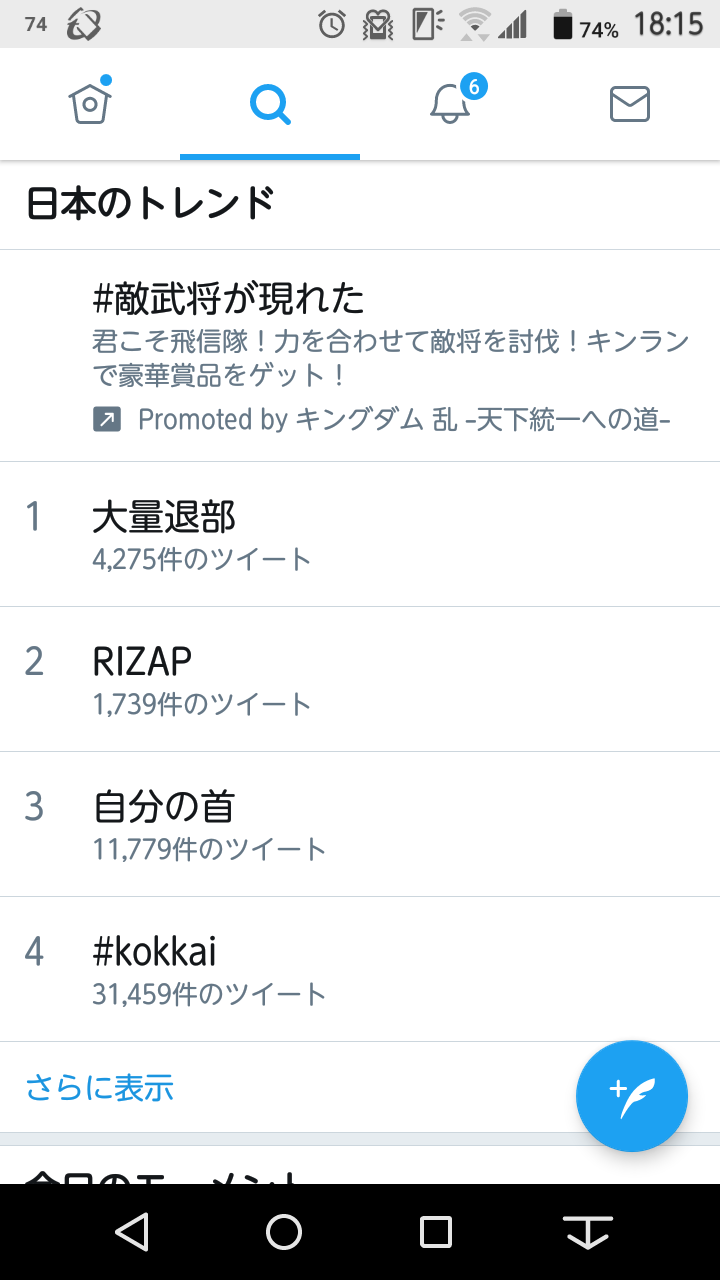Tap the navigation bar hide arrow icon
720x1280 pixels.
coord(588,1232)
